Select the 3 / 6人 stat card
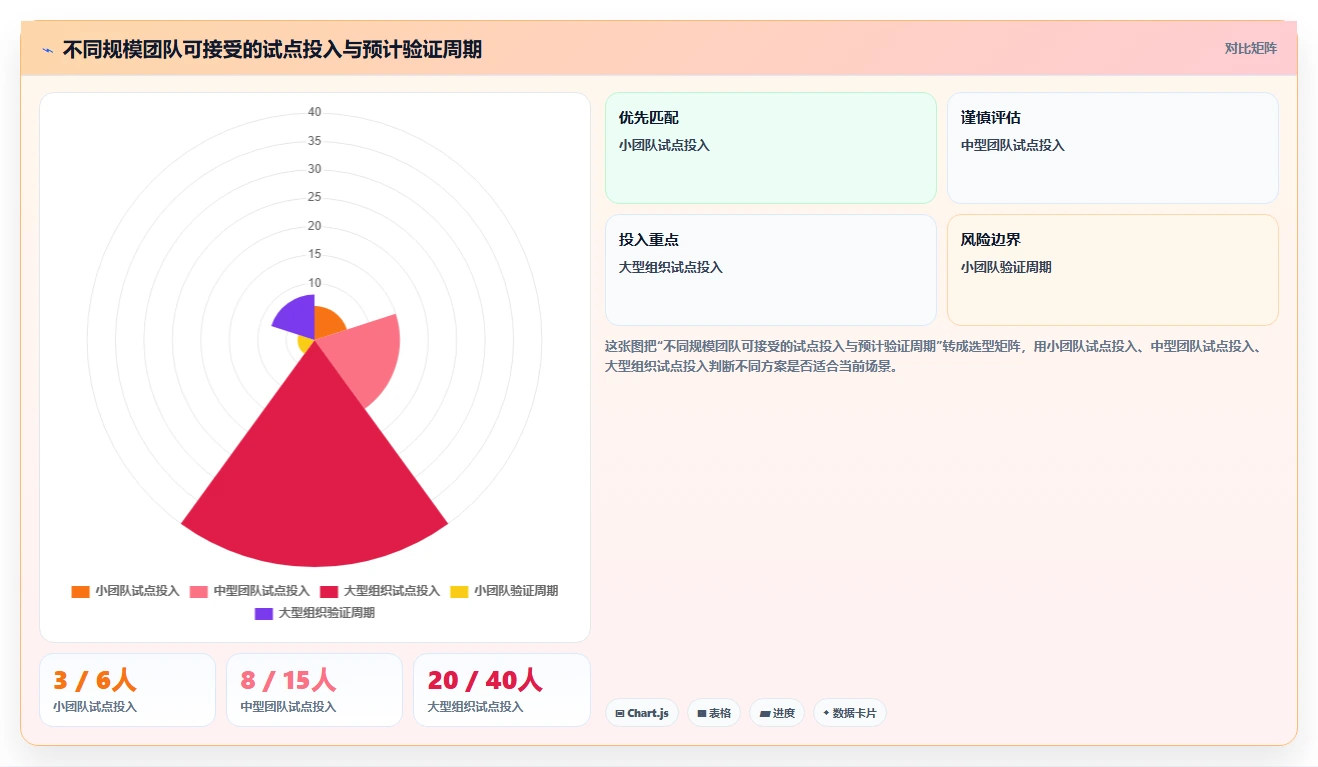The height and width of the screenshot is (767, 1318). 127,690
